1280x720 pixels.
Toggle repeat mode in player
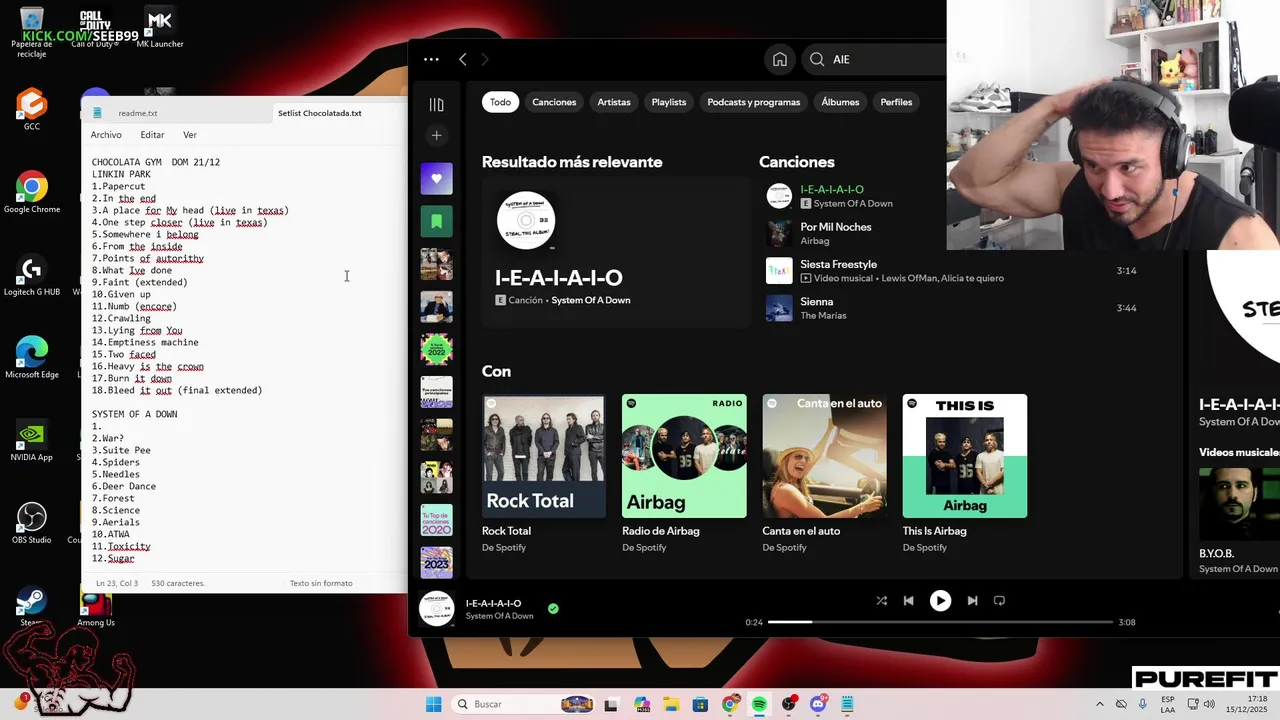point(999,600)
